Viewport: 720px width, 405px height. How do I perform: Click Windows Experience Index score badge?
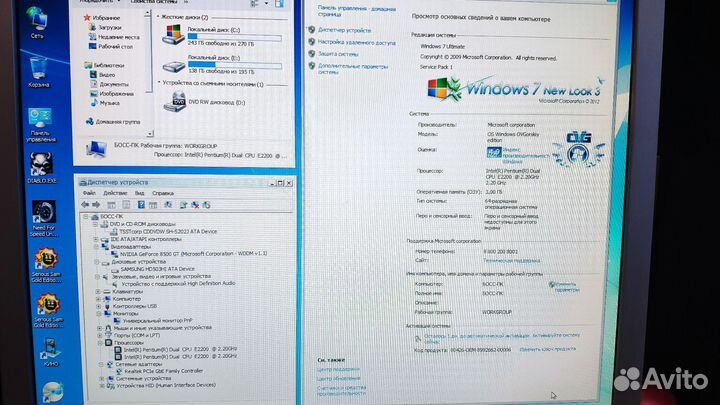coord(494,152)
